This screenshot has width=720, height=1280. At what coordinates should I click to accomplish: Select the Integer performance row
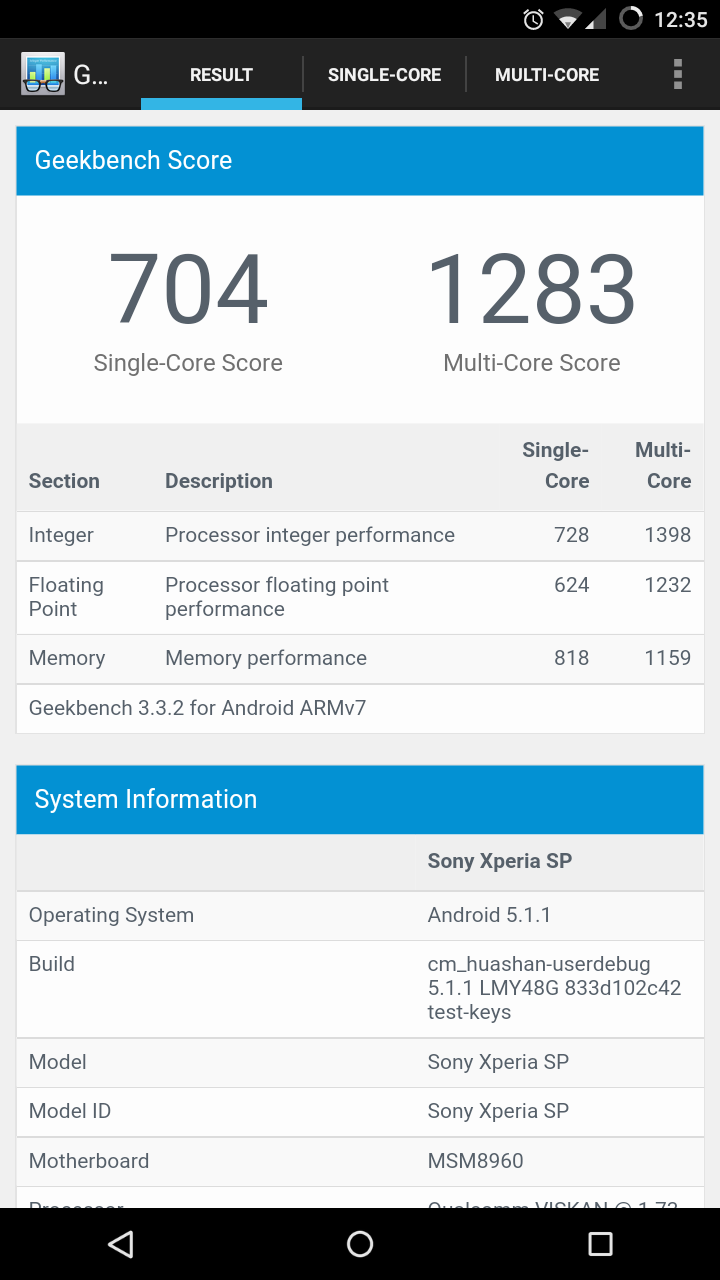tap(360, 535)
